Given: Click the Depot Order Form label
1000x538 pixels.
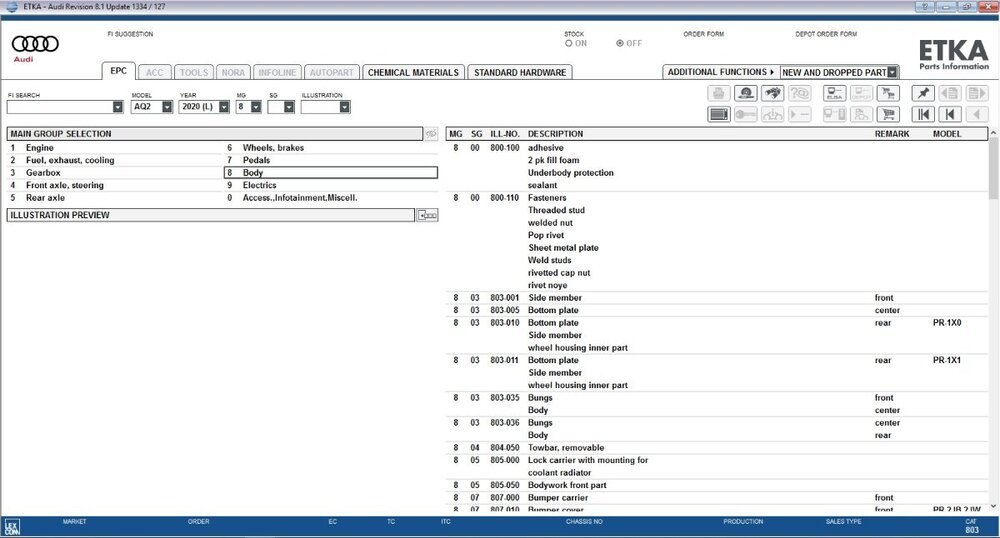Looking at the screenshot, I should pos(826,34).
